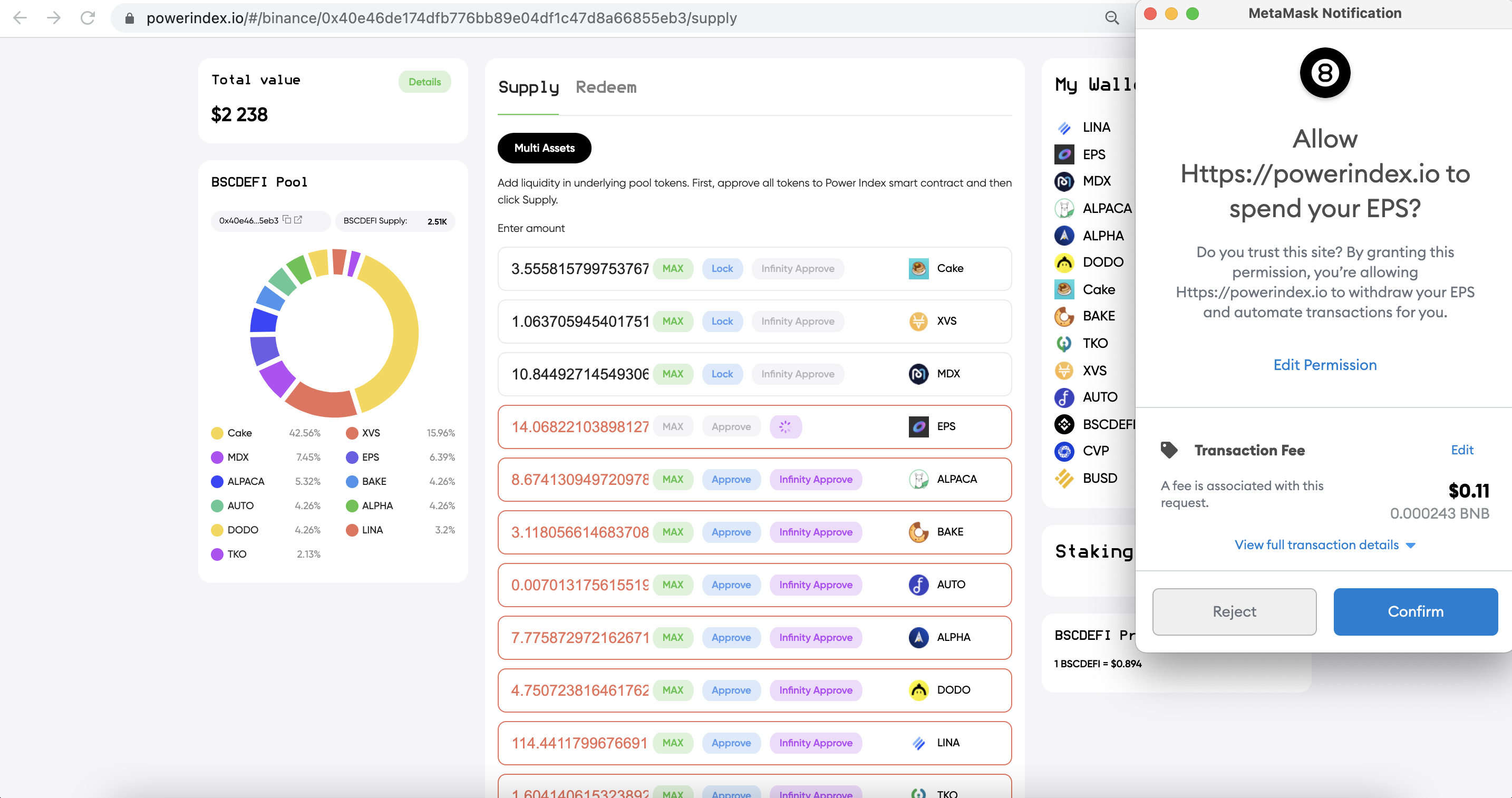Select MDX icon in My Wallet
Screen dimensions: 1512x798
[1063, 181]
